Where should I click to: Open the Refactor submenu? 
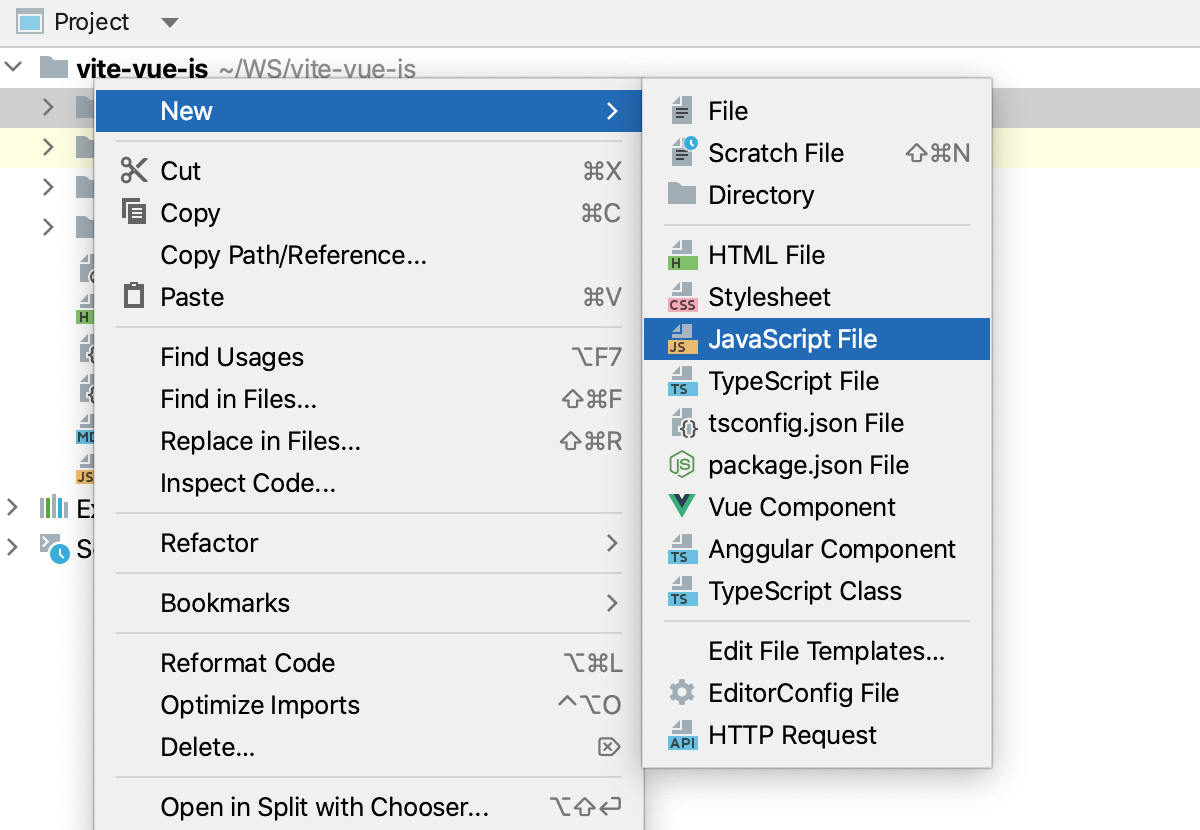click(x=210, y=543)
